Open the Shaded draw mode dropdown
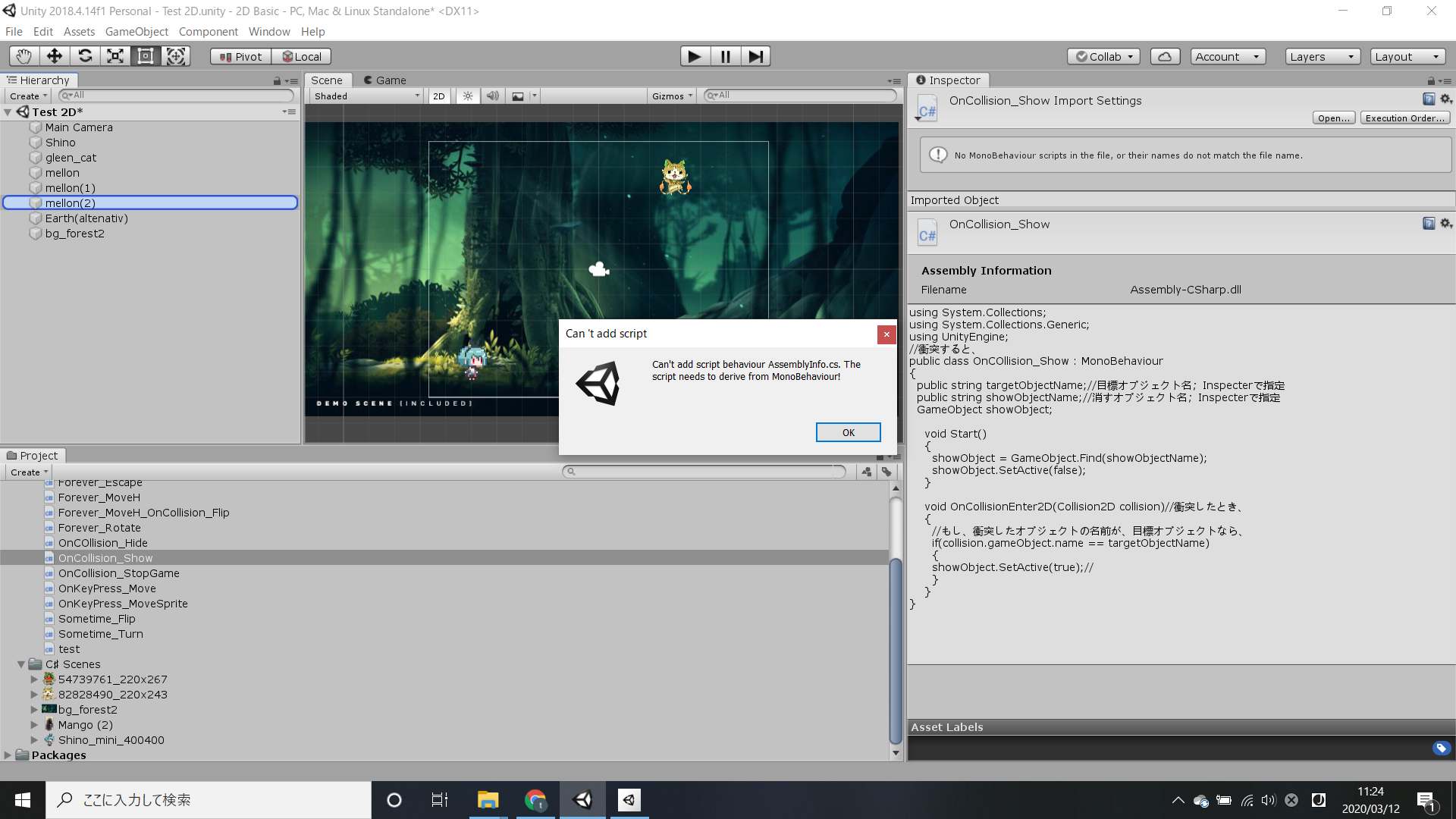1456x819 pixels. pyautogui.click(x=367, y=96)
